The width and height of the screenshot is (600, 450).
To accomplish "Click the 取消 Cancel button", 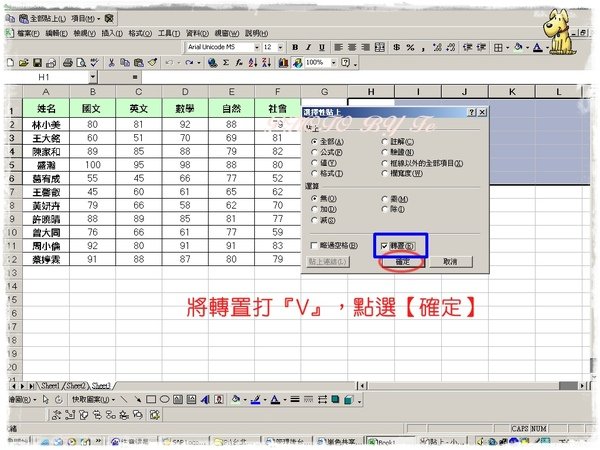I will 450,262.
